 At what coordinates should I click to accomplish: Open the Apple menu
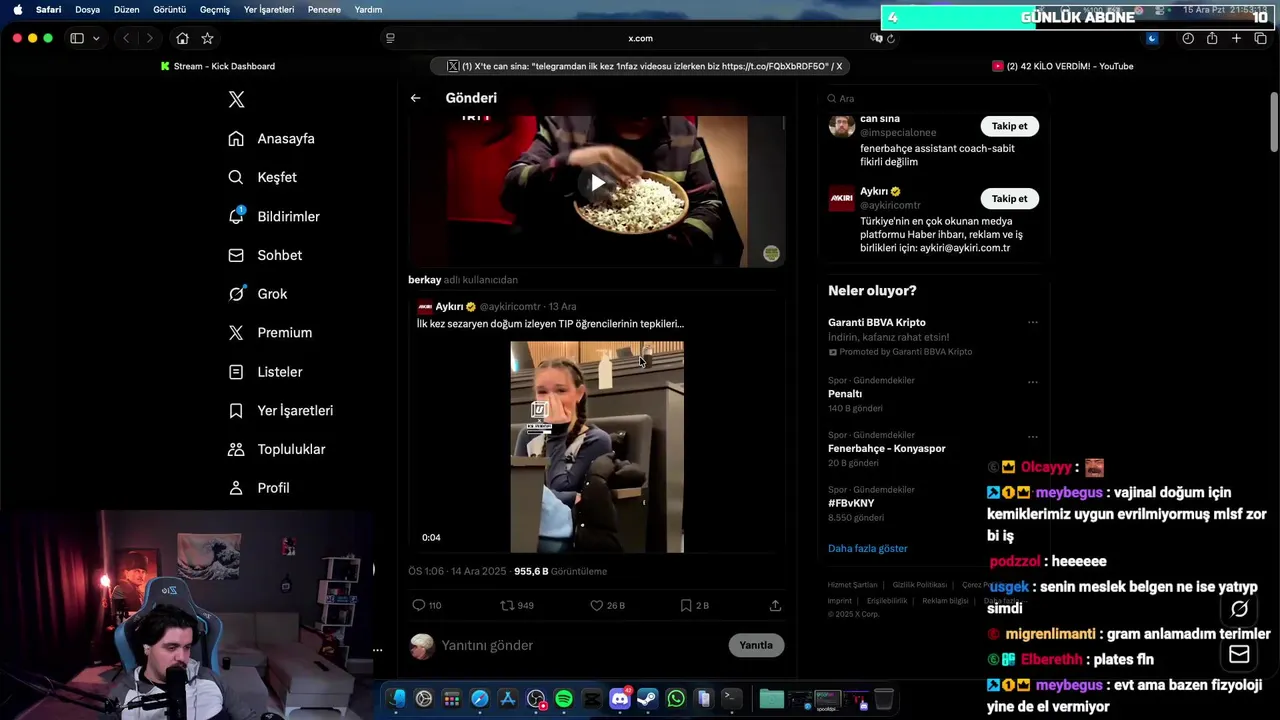(x=17, y=9)
